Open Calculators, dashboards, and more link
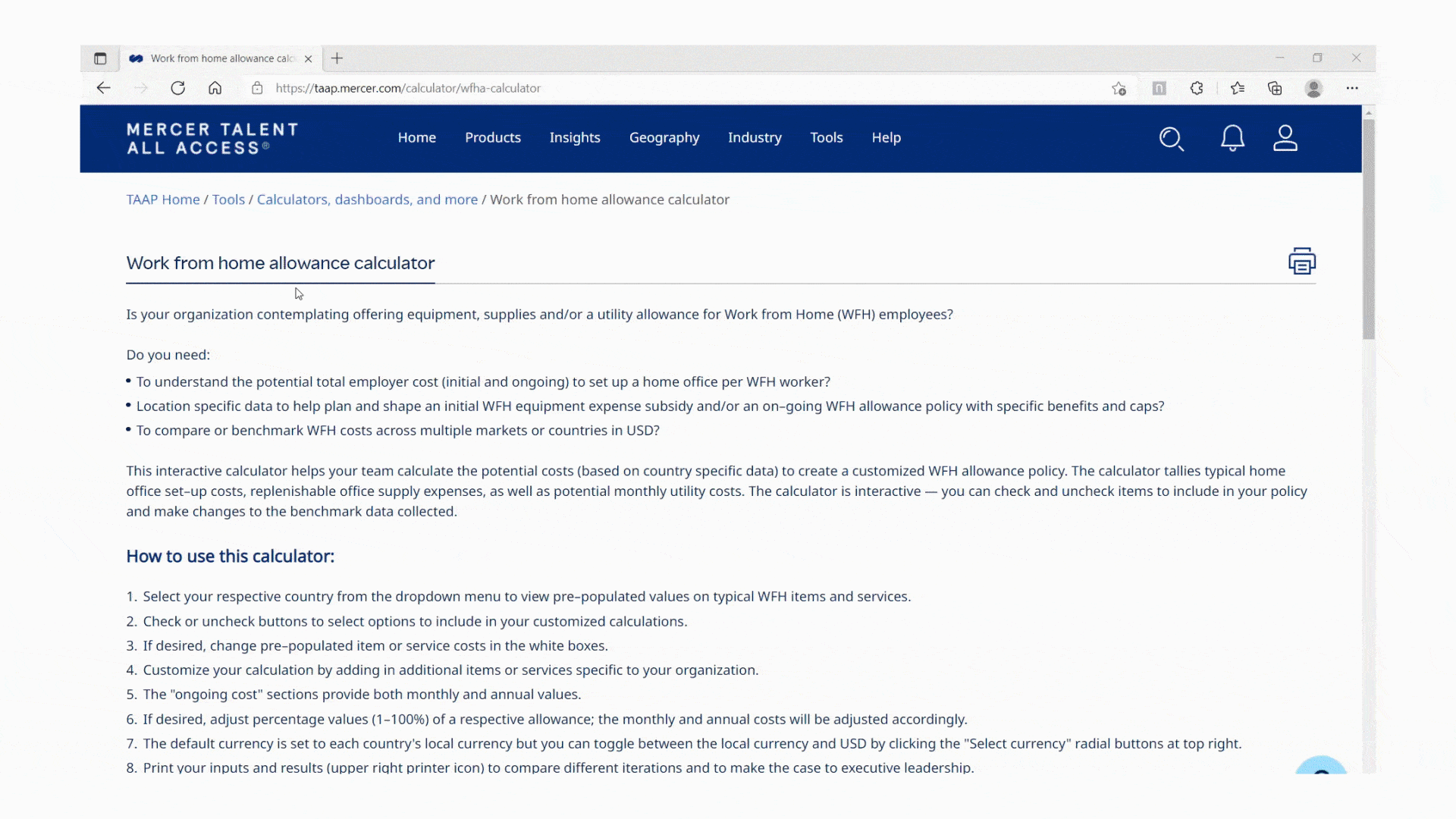The height and width of the screenshot is (819, 1456). point(367,199)
